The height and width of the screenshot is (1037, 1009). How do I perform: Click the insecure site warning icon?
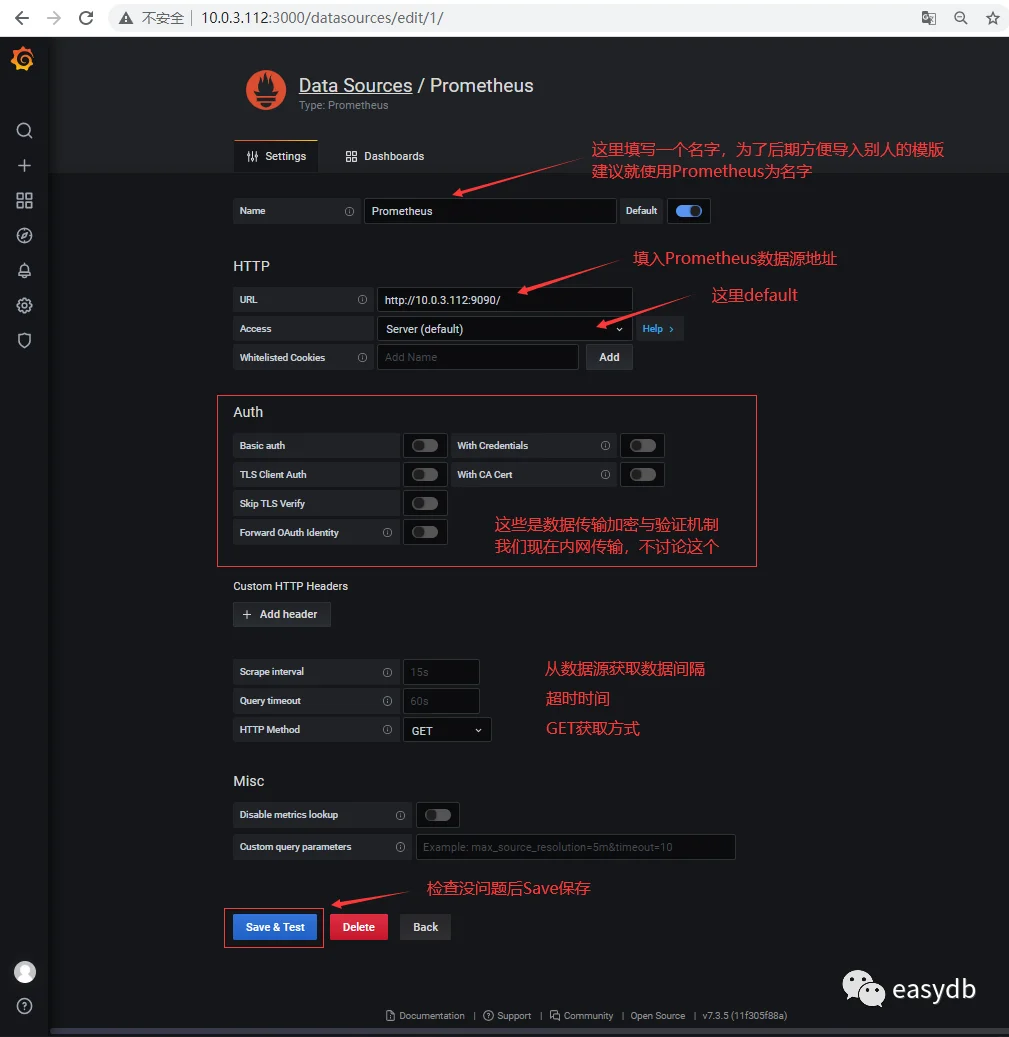[126, 18]
